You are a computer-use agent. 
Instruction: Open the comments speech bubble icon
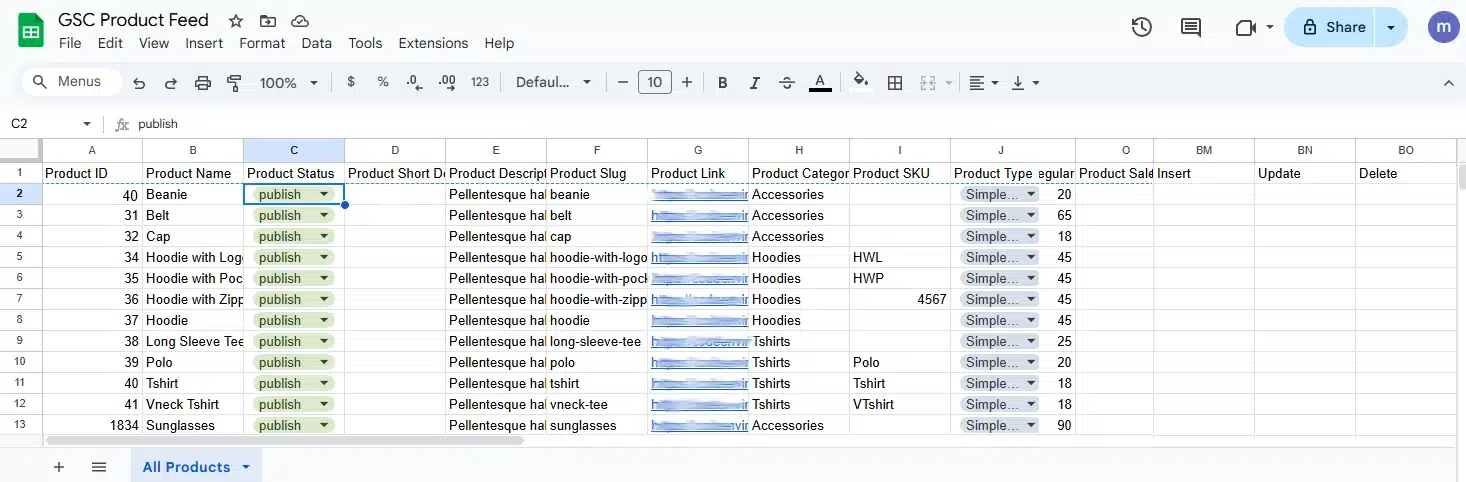[x=1191, y=28]
